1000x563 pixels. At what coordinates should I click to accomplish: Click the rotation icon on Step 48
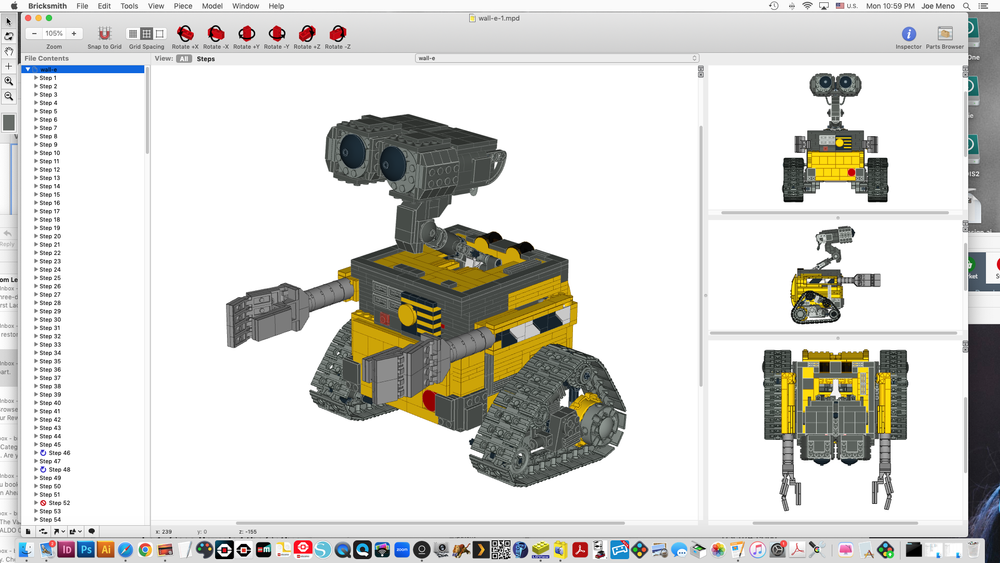[x=43, y=469]
